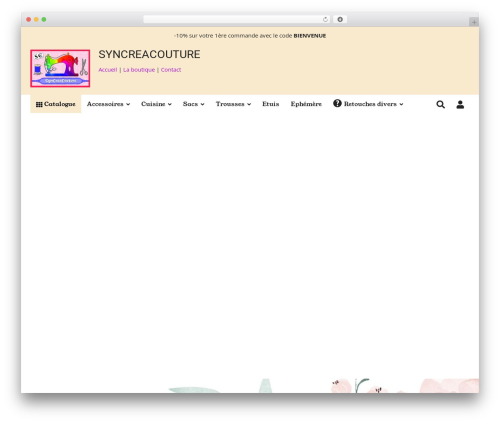Expand the Cuisine dropdown chevron
This screenshot has width=500, height=423.
pos(170,104)
